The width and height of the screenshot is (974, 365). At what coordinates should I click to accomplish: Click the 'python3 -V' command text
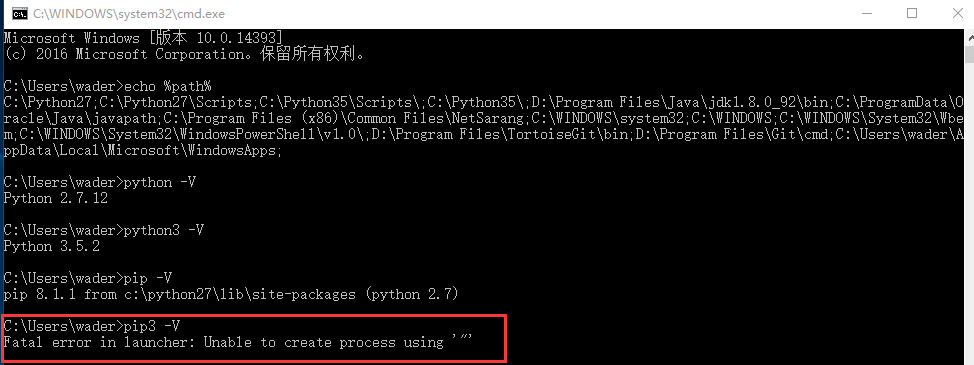pyautogui.click(x=164, y=230)
